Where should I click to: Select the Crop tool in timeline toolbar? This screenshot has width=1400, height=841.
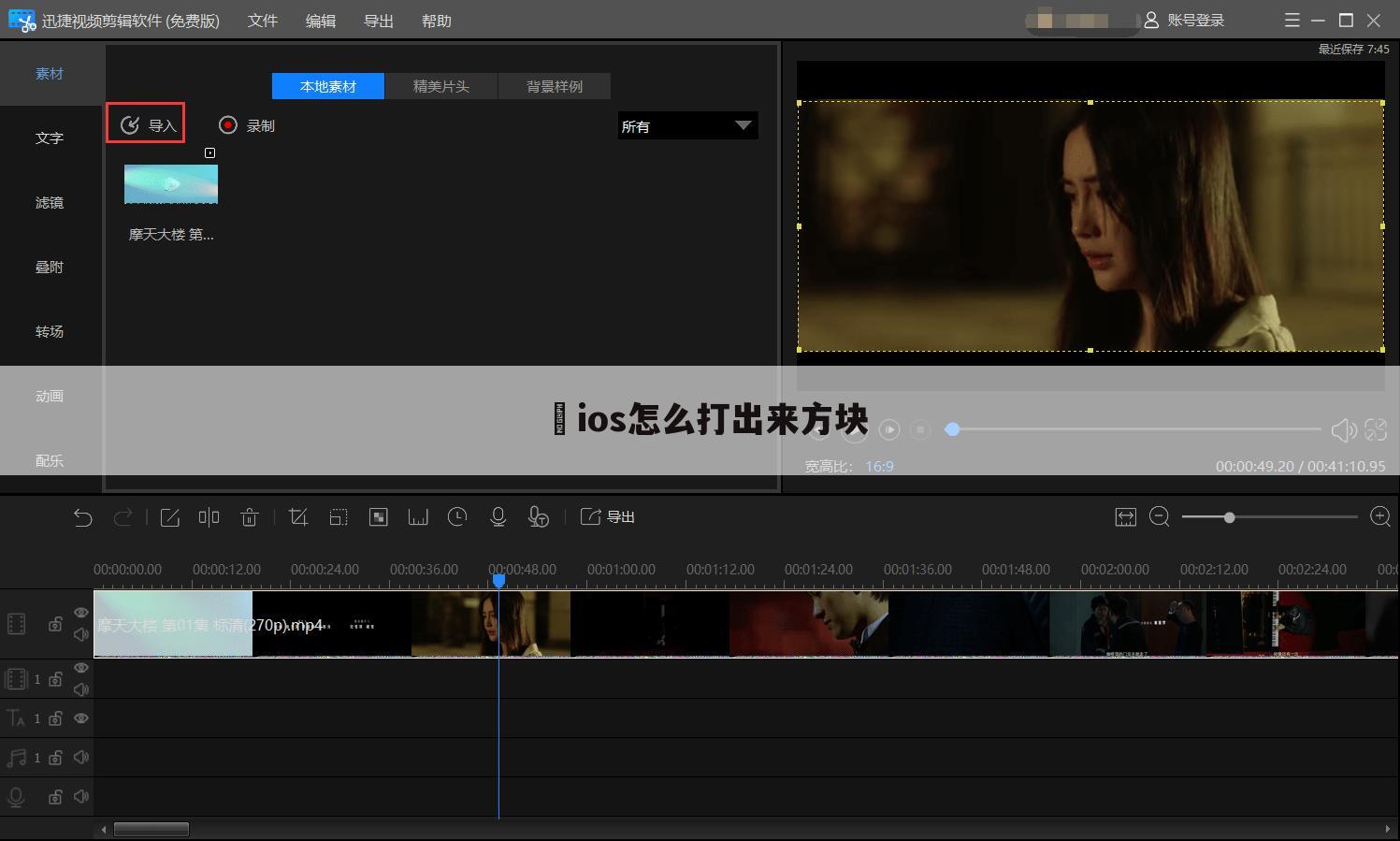click(x=298, y=517)
